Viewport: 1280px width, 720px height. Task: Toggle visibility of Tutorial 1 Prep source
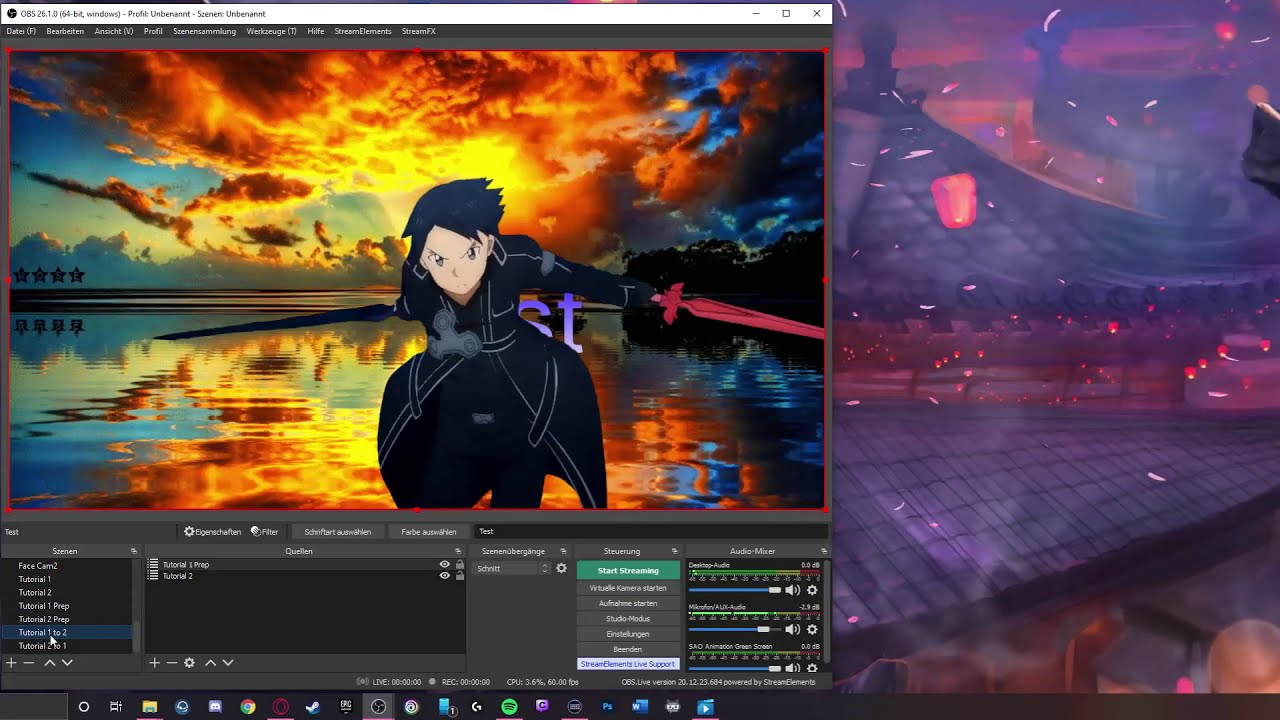pyautogui.click(x=445, y=565)
